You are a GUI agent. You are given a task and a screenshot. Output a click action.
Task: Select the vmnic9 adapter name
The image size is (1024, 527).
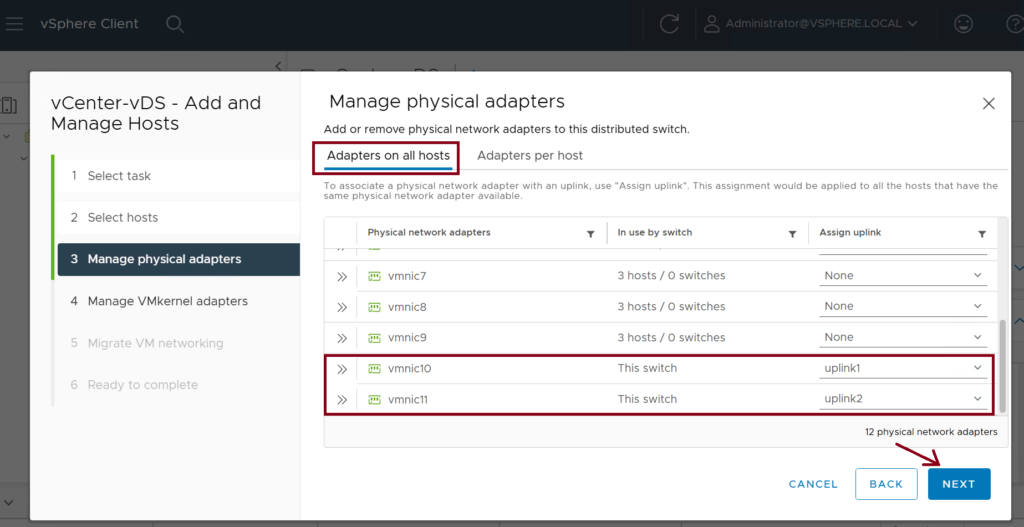tap(407, 338)
